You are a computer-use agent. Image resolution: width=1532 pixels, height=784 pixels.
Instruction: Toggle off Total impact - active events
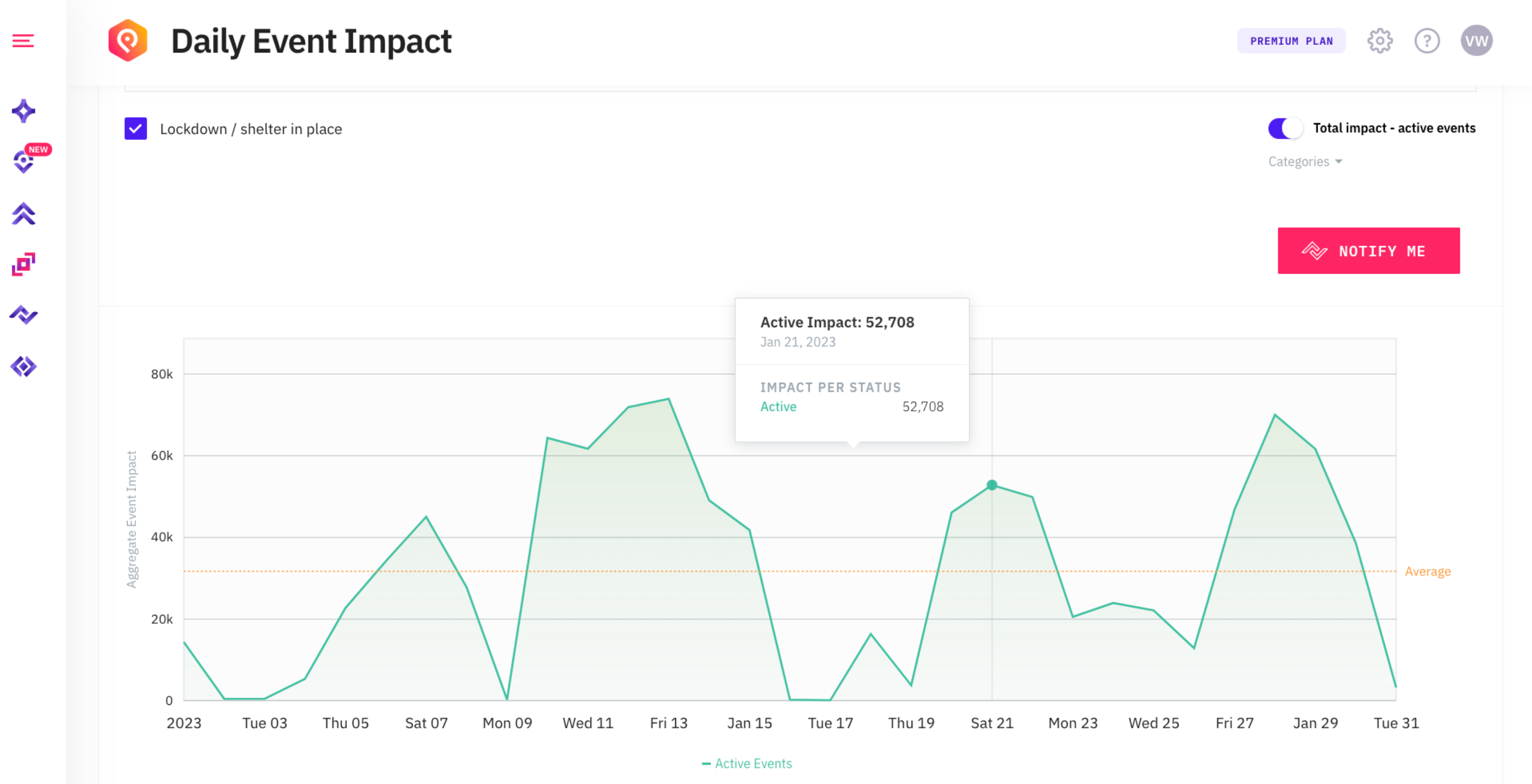[x=1286, y=128]
